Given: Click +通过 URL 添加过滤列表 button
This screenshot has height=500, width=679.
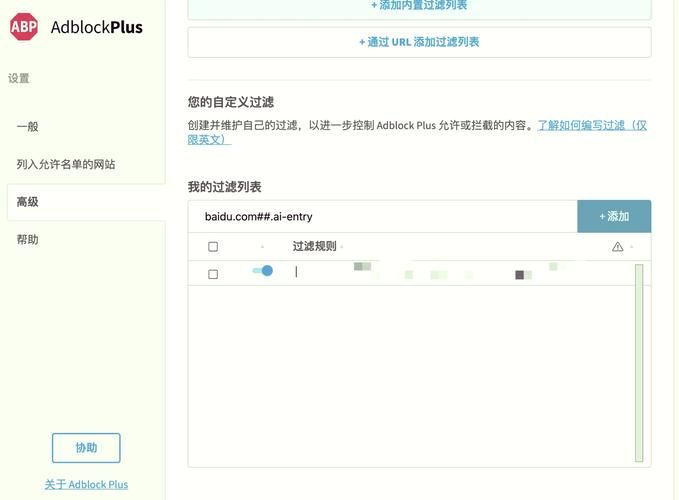Looking at the screenshot, I should click(419, 42).
